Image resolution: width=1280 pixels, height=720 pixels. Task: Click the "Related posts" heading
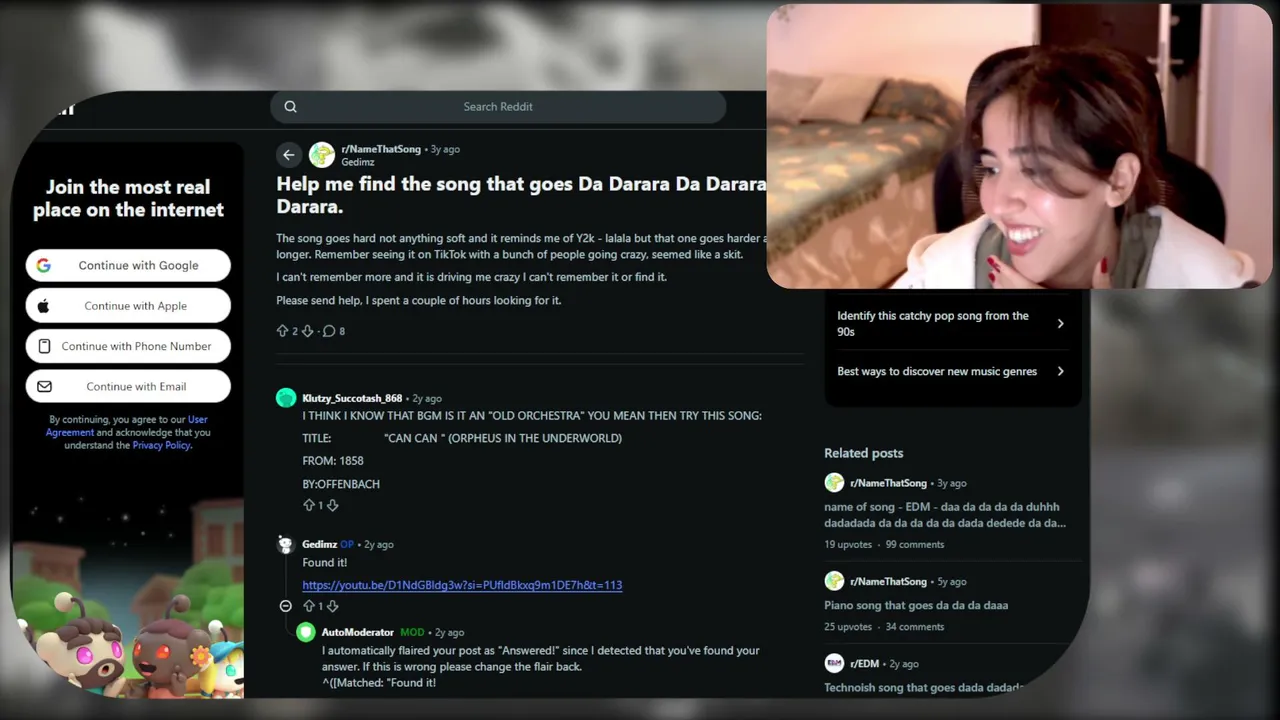863,453
